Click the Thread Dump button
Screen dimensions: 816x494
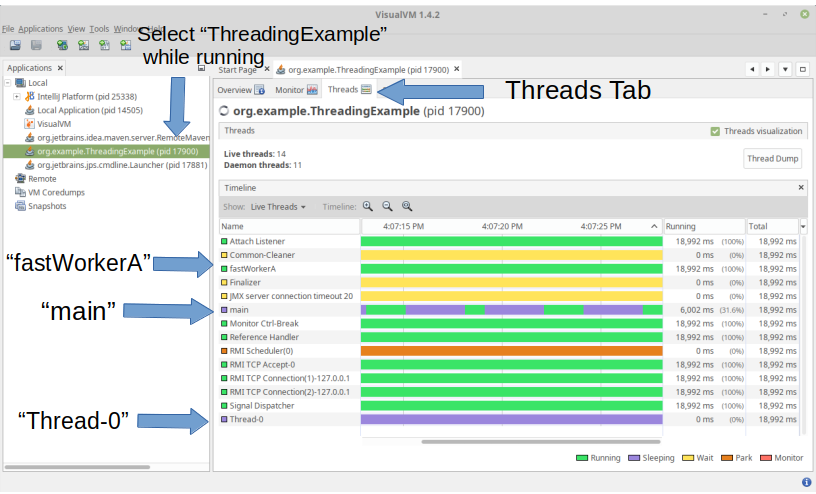pos(772,159)
